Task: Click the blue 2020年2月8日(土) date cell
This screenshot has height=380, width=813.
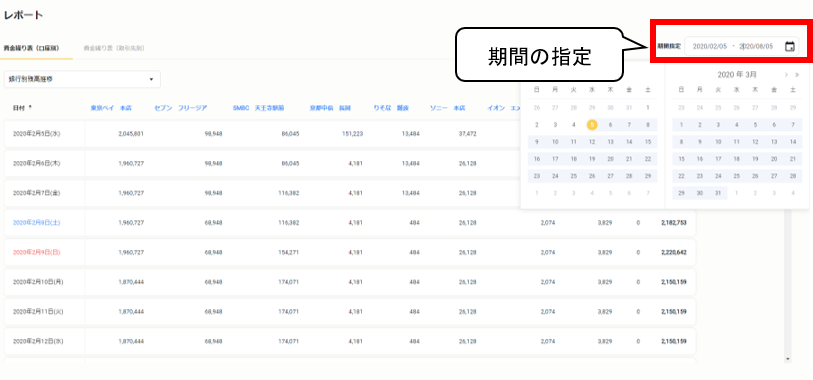Action: (37, 222)
